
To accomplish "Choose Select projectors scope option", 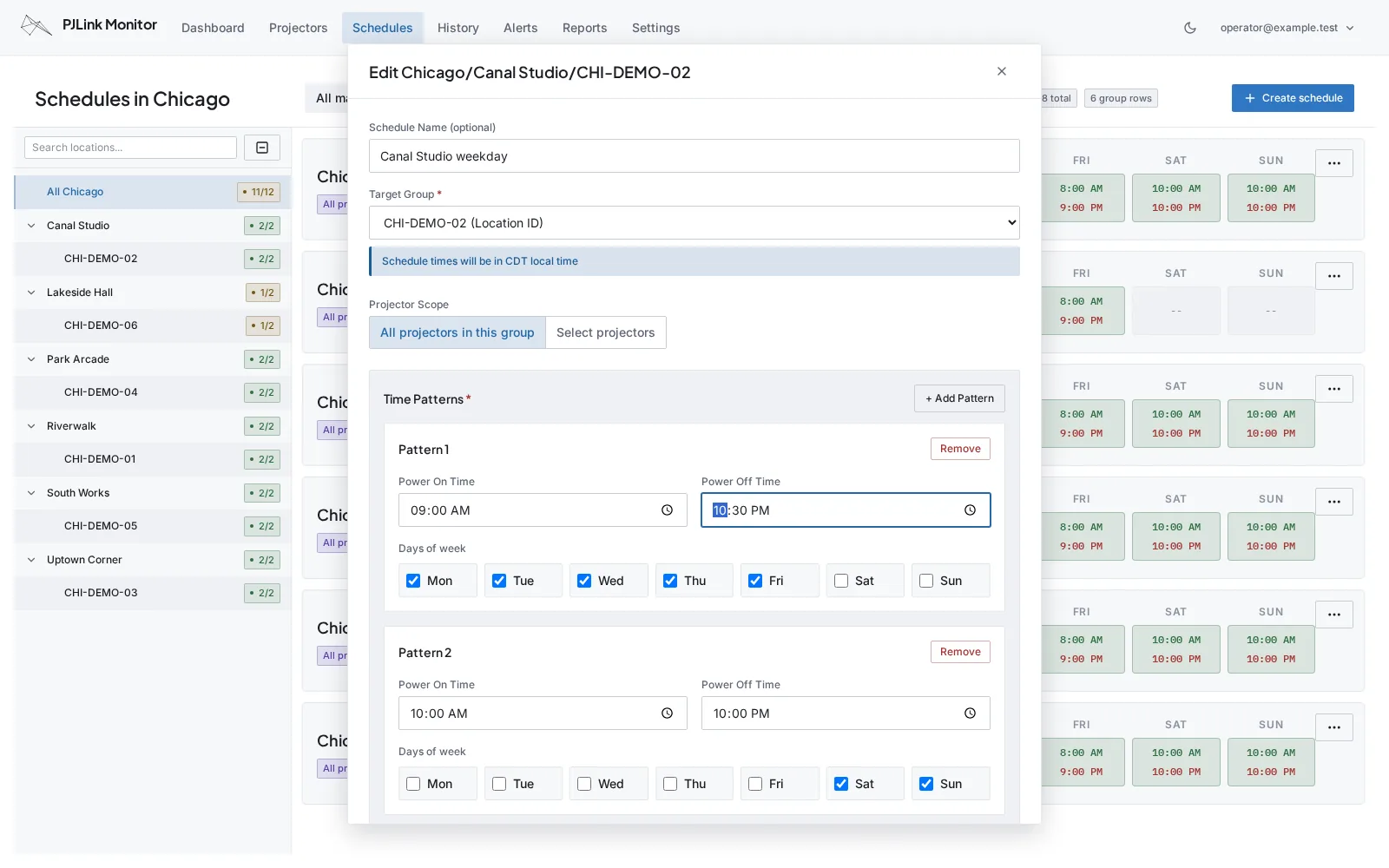I will click(605, 332).
